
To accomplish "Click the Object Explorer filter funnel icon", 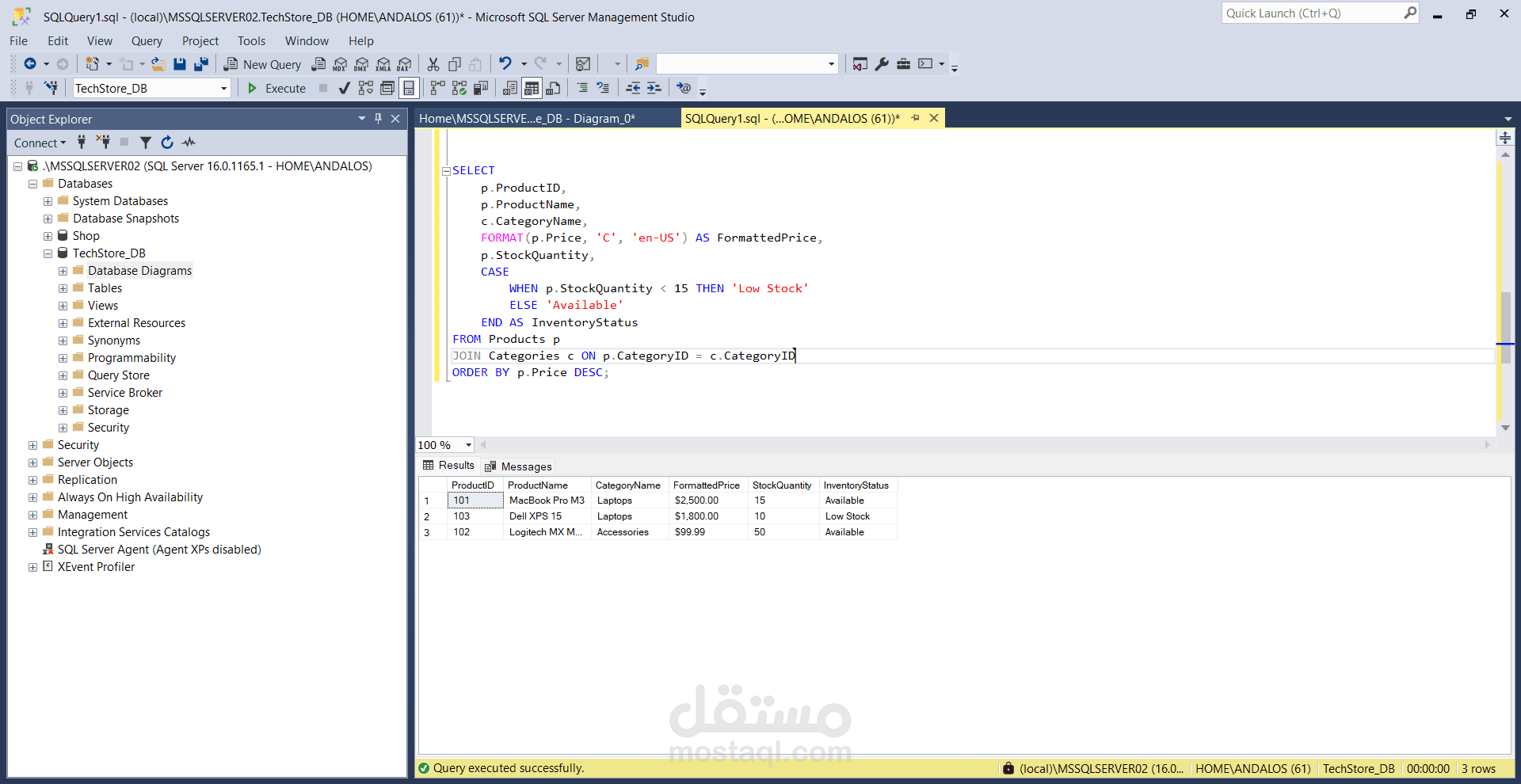I will point(146,143).
